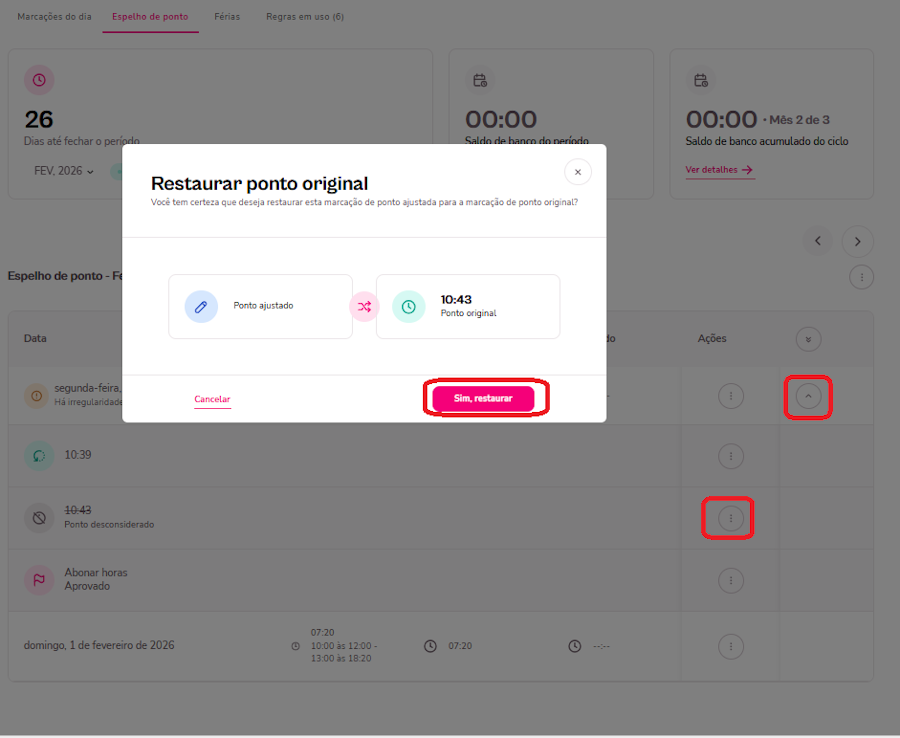Open Espelho de ponto table options menu
The image size is (900, 738).
click(x=861, y=277)
